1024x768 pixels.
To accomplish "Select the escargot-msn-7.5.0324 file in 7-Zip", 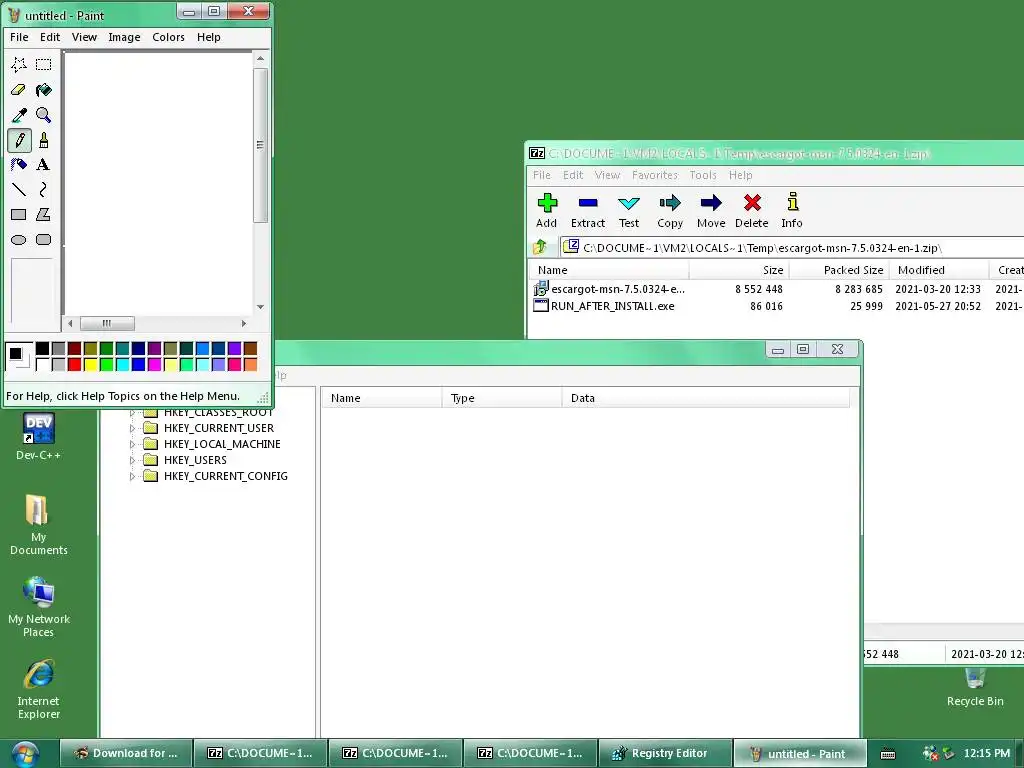I will click(x=618, y=289).
